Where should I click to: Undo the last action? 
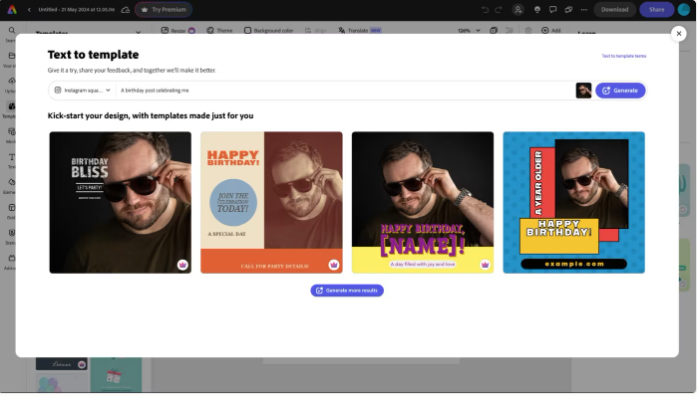[x=485, y=9]
